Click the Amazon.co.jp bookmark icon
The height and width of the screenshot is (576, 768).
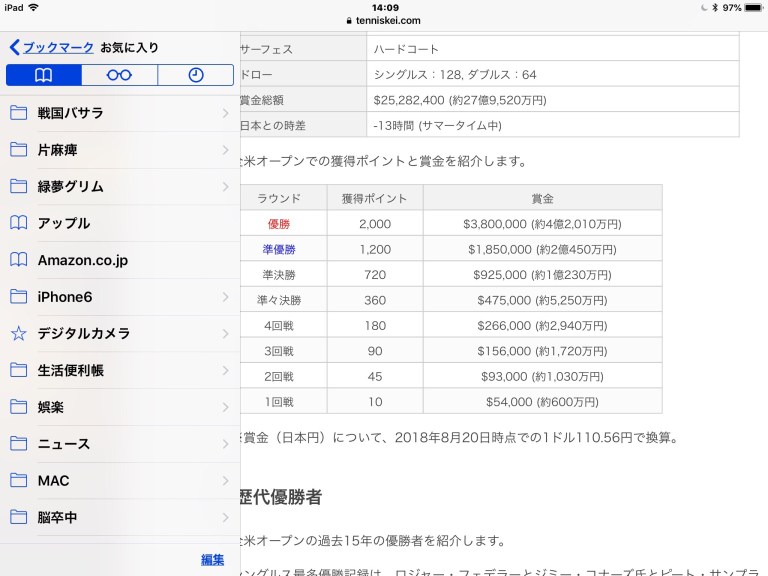coord(18,260)
